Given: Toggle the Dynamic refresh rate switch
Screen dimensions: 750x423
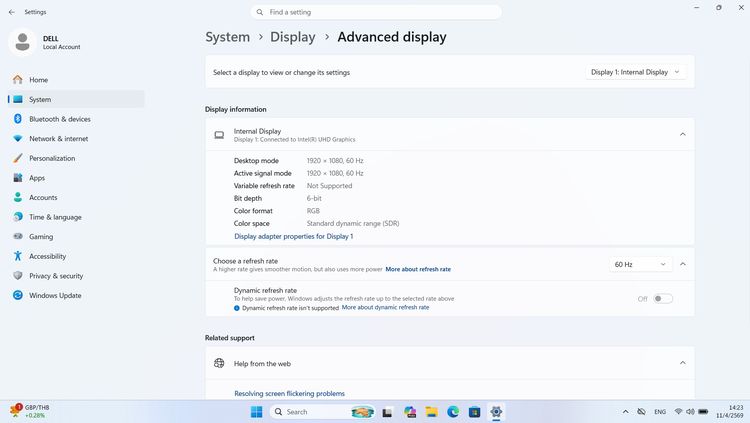Looking at the screenshot, I should [663, 299].
